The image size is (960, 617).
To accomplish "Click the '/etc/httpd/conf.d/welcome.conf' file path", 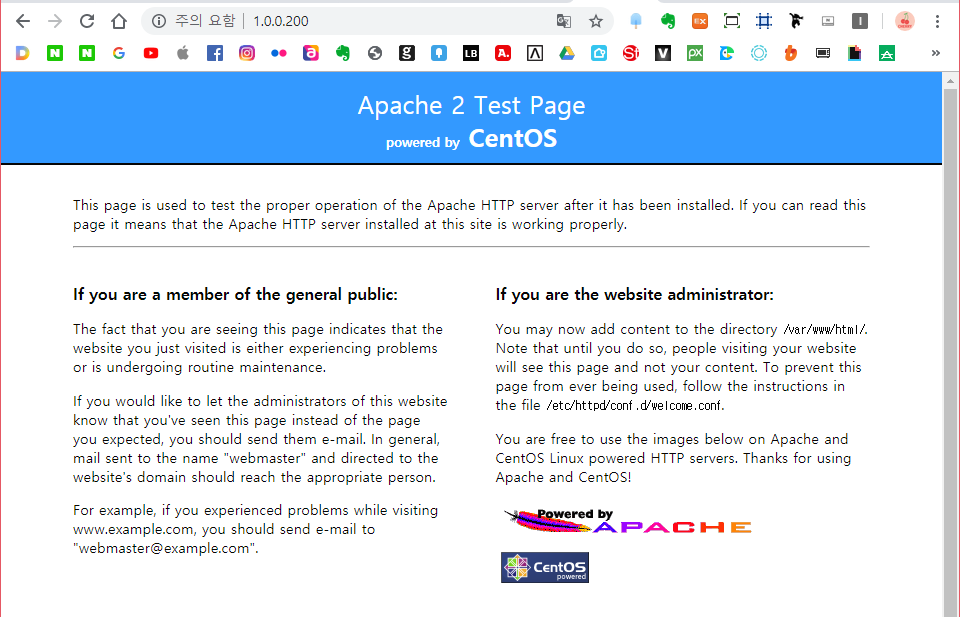I will point(634,405).
